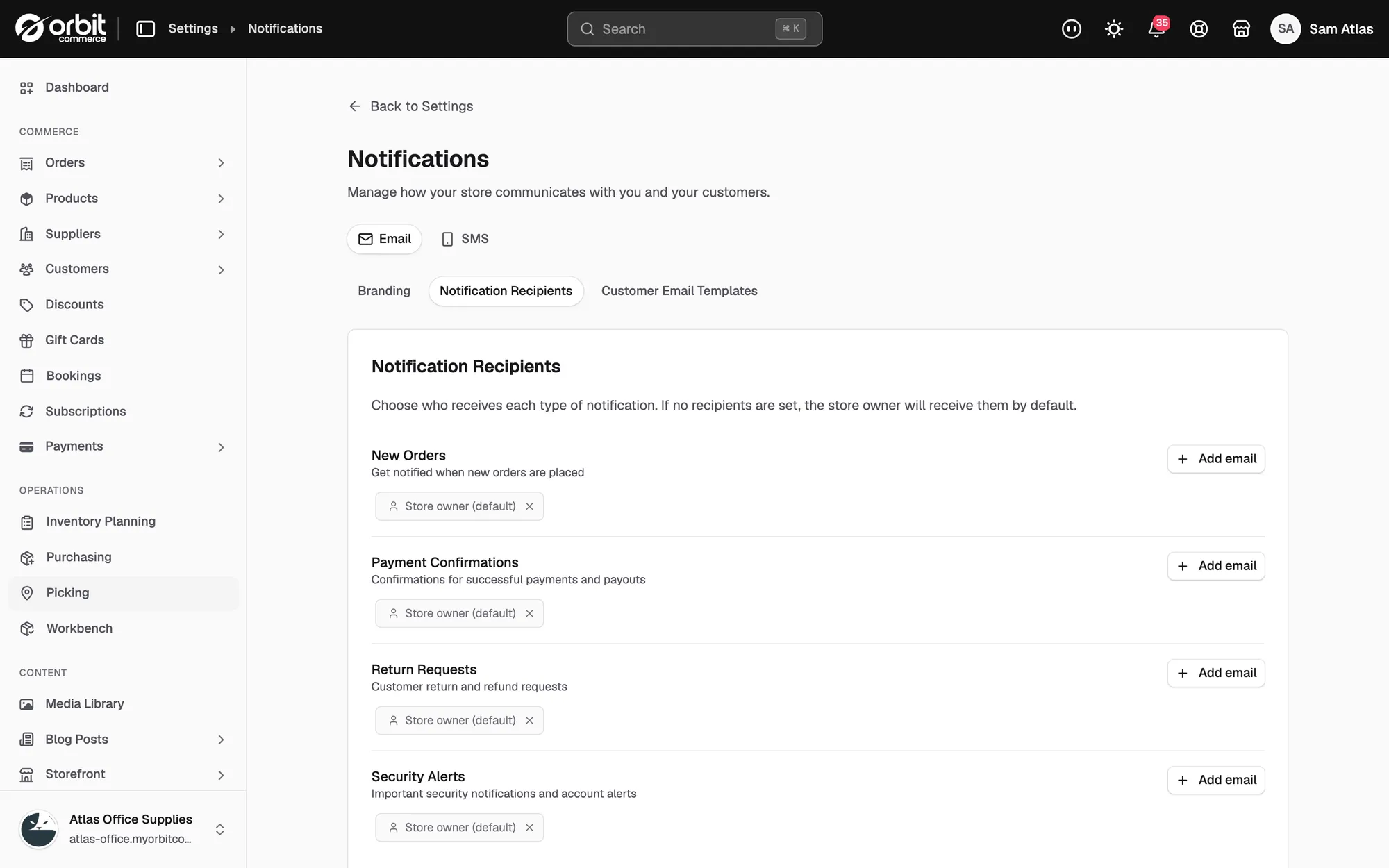The height and width of the screenshot is (868, 1389).
Task: Go to Discounts in the sidebar
Action: [x=123, y=305]
